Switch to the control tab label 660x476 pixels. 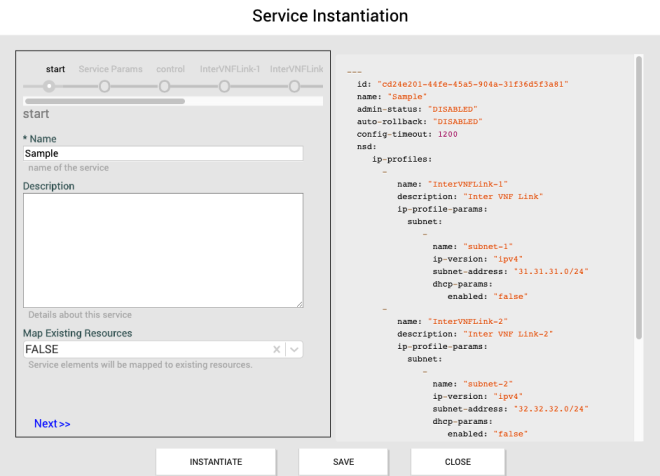pos(170,69)
